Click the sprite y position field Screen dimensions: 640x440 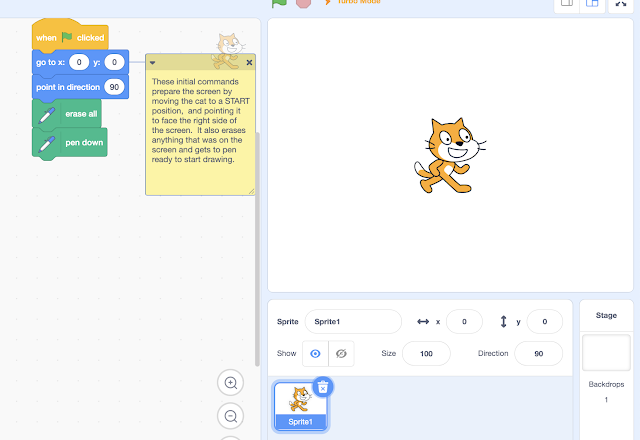click(544, 322)
